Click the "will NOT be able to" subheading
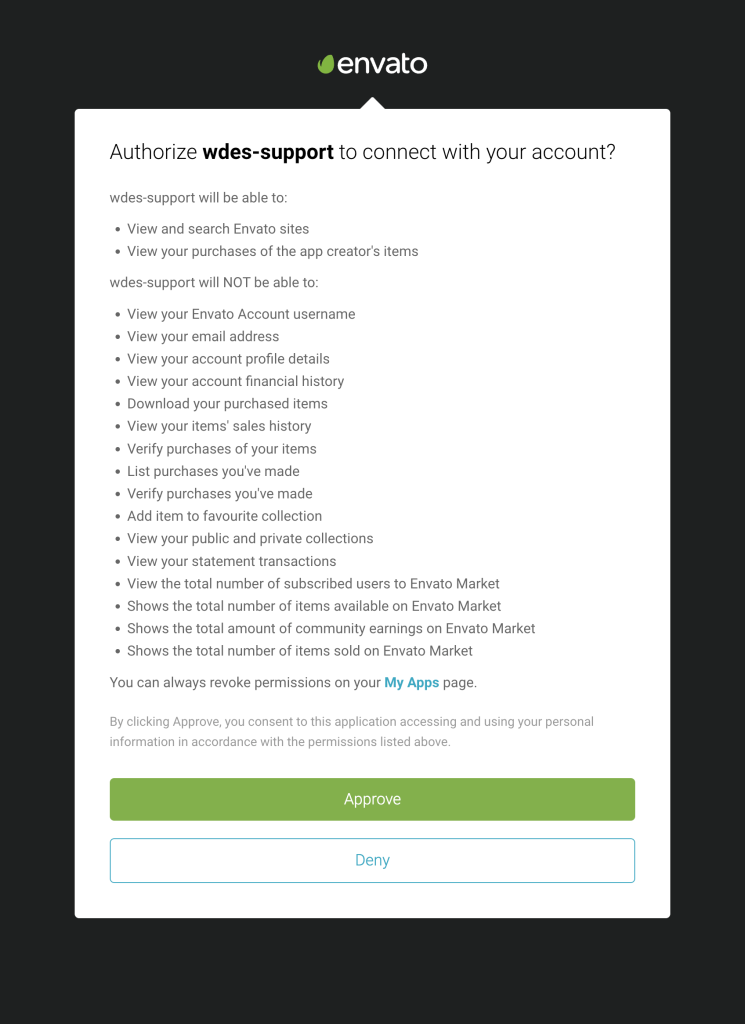The height and width of the screenshot is (1024, 745). [x=214, y=283]
